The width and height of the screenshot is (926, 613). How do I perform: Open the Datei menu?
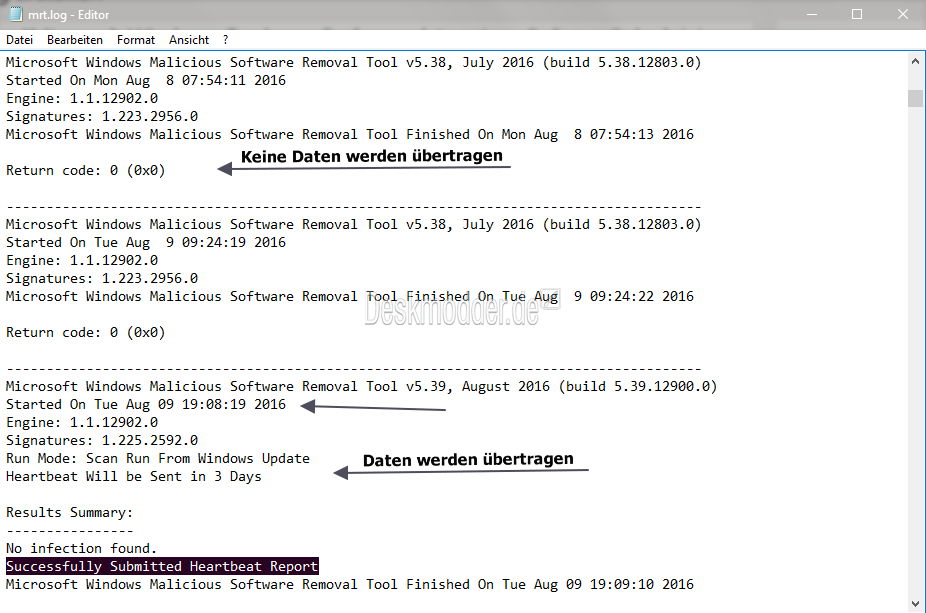point(19,40)
